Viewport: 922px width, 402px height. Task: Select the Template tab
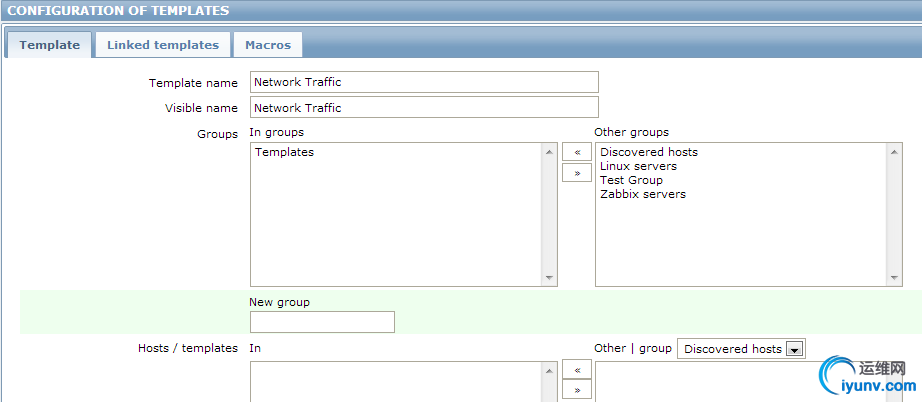click(50, 45)
